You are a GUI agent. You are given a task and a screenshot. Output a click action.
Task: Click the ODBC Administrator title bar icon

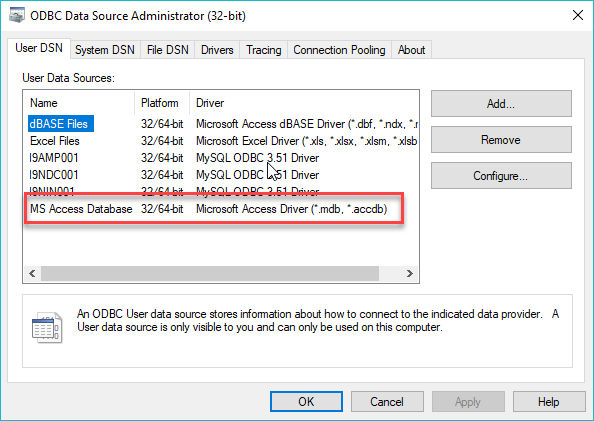(x=17, y=15)
